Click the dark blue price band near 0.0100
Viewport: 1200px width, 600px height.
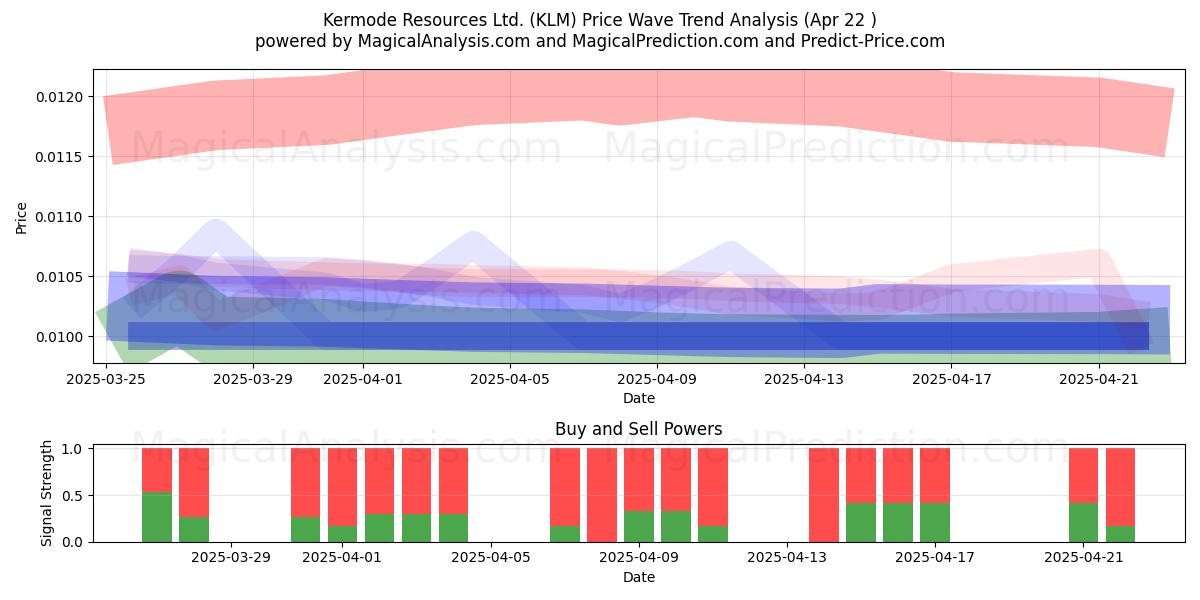[x=638, y=336]
